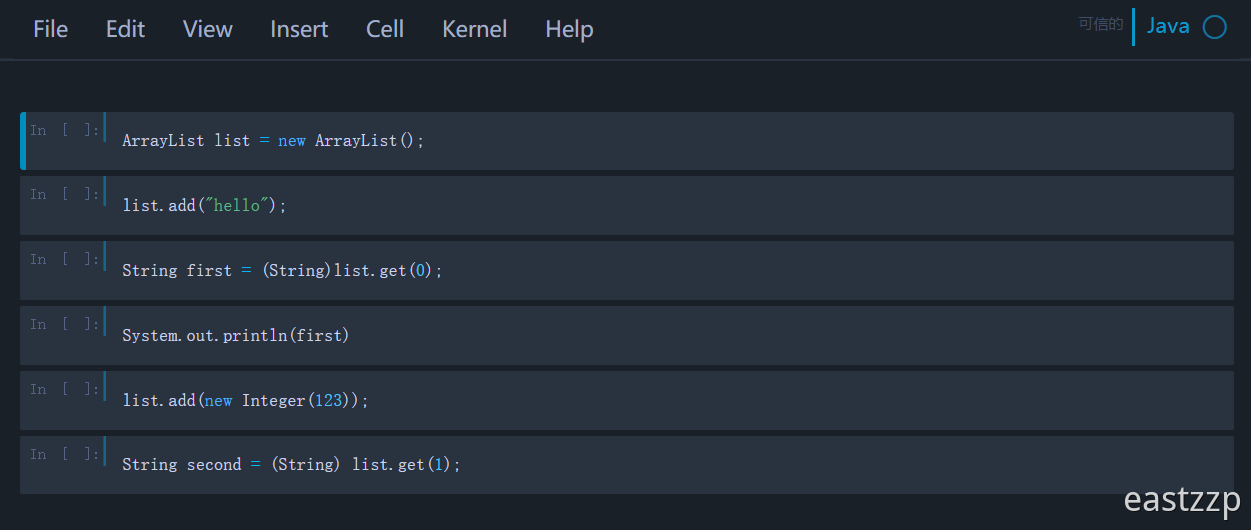Click the Java kernel name label

[x=1167, y=26]
